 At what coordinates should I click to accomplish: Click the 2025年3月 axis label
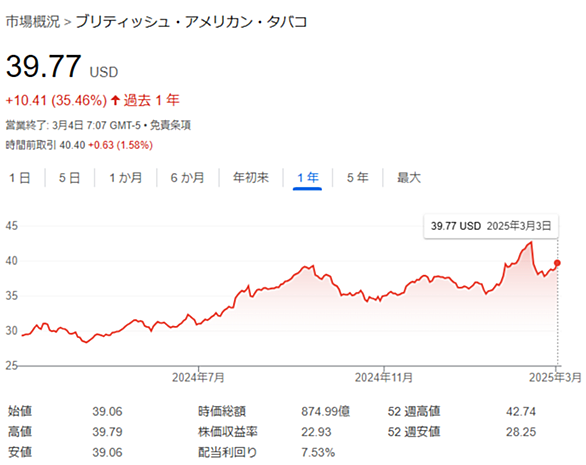555,378
